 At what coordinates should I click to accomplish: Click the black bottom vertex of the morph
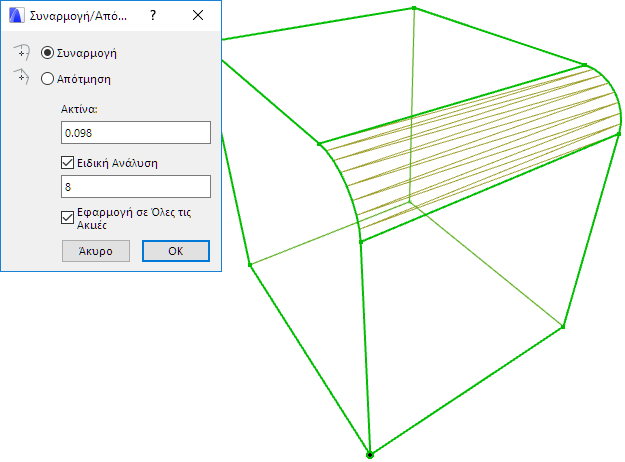tap(370, 455)
